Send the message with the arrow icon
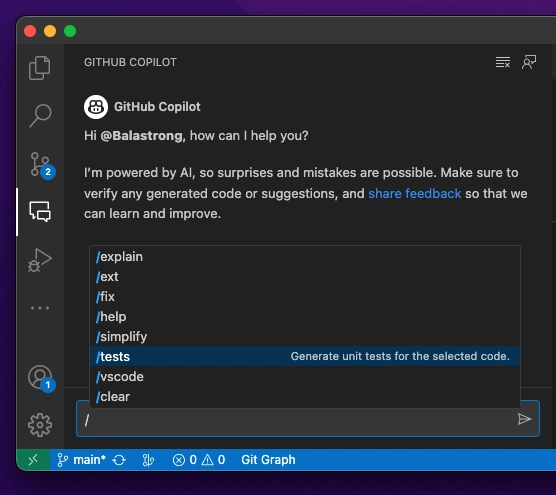The image size is (556, 495). (524, 419)
